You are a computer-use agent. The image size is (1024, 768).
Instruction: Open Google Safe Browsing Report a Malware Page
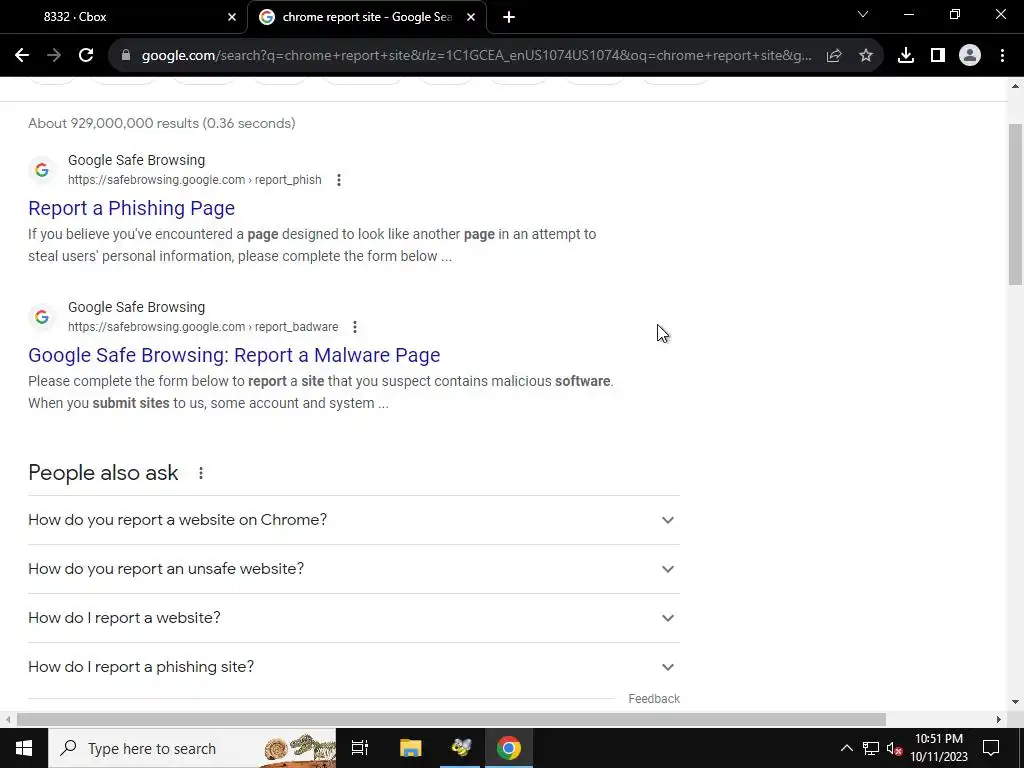click(x=234, y=355)
